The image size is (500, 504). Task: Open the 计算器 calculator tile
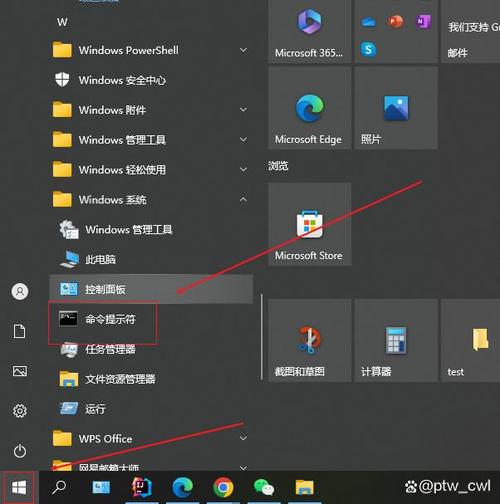pyautogui.click(x=396, y=340)
